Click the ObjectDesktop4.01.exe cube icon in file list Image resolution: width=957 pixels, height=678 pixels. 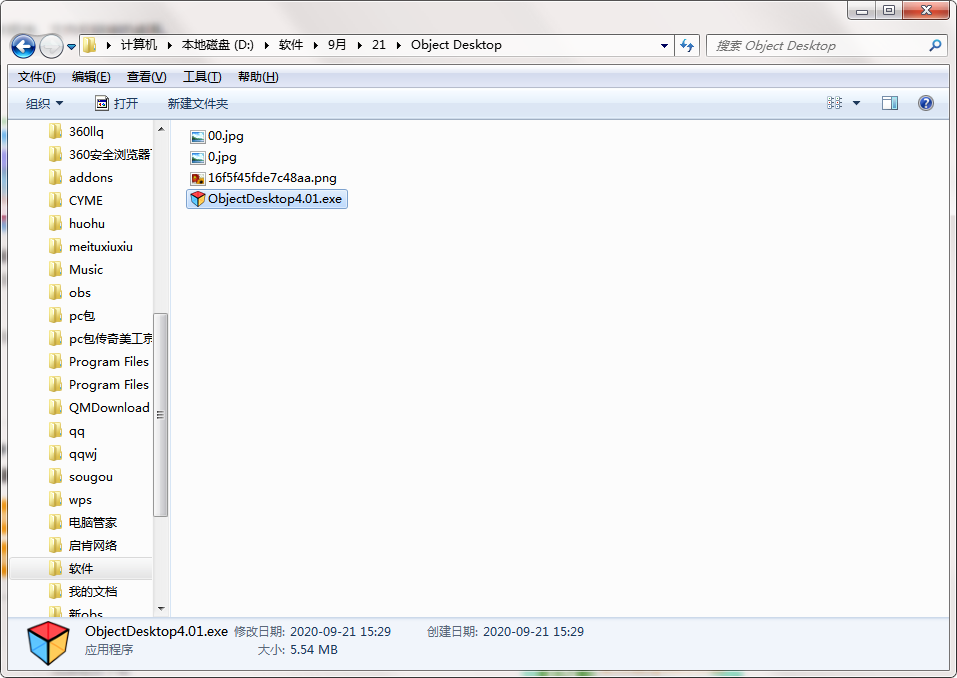(x=198, y=199)
